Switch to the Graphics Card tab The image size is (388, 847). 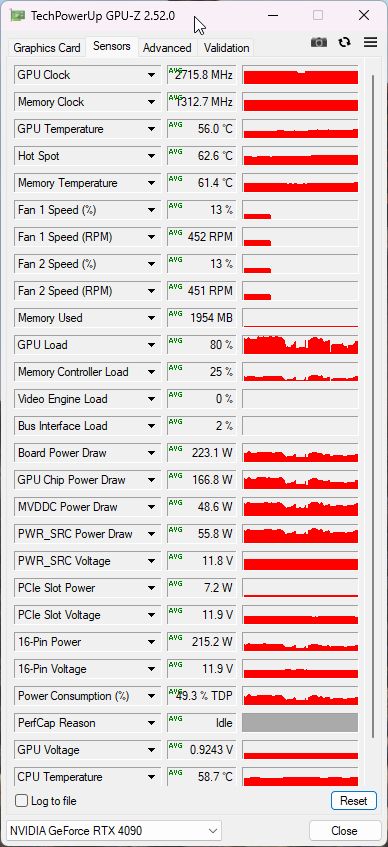(x=46, y=48)
